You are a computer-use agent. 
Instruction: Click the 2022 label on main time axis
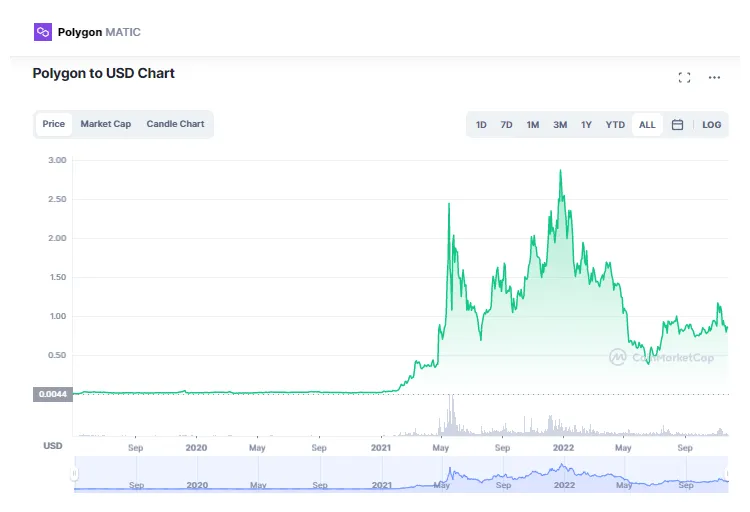[563, 448]
